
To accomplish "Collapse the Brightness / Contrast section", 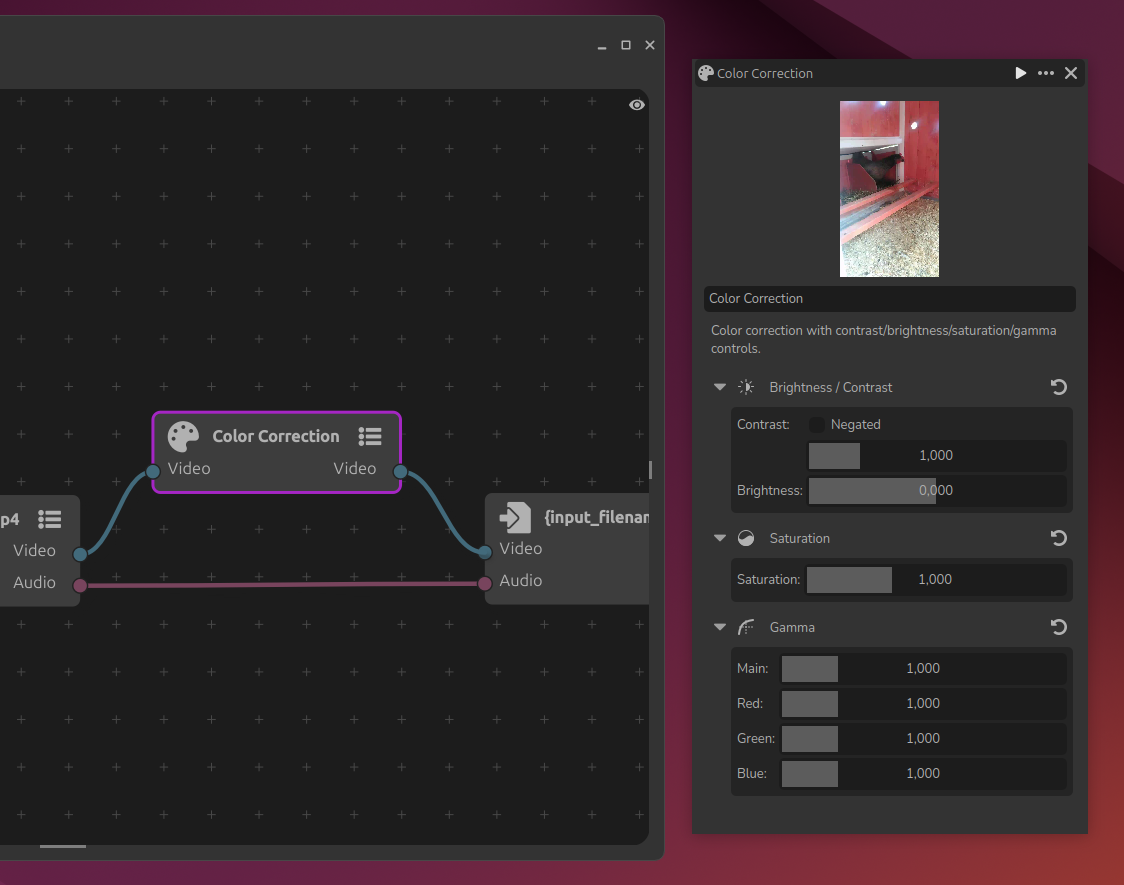I will point(720,387).
